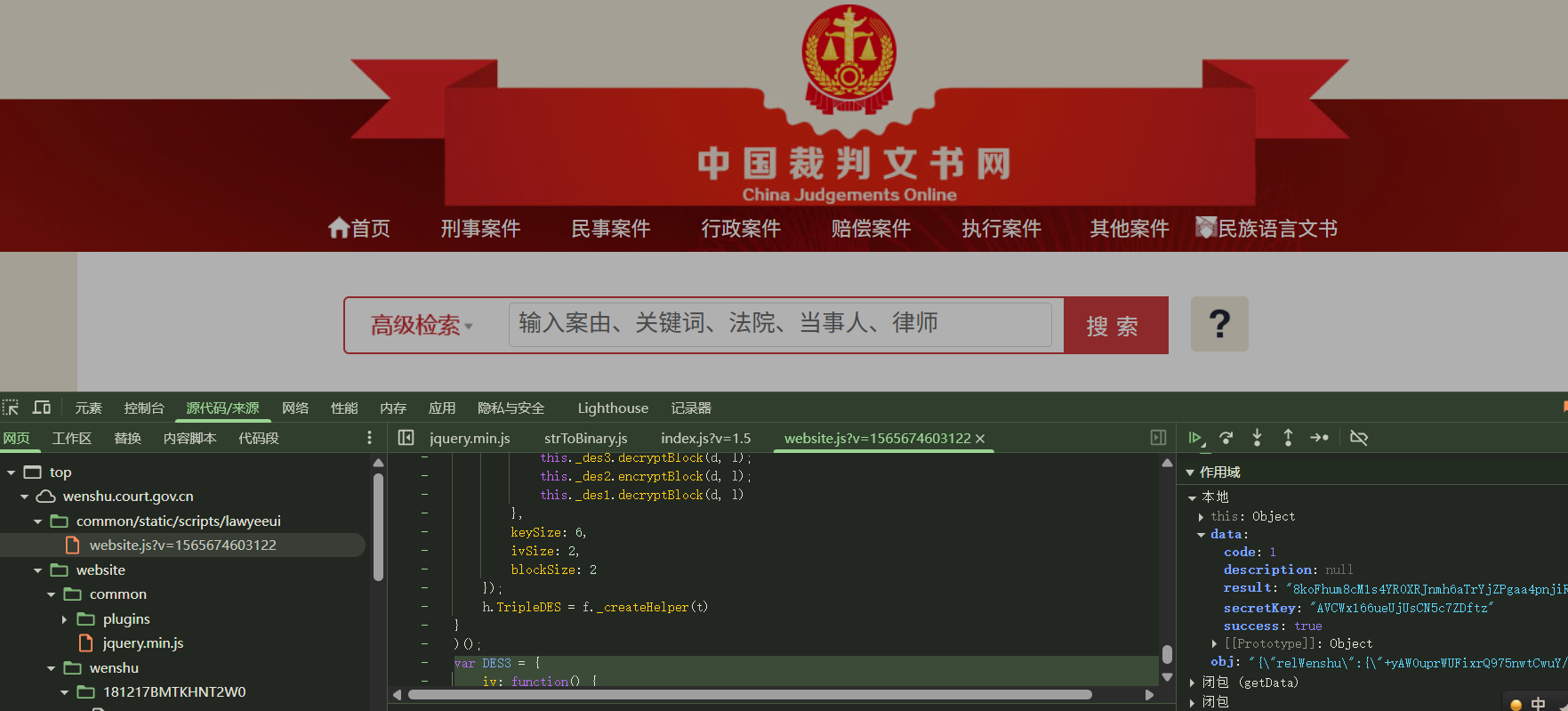Click the file tree vertical scrollbar

[378, 527]
